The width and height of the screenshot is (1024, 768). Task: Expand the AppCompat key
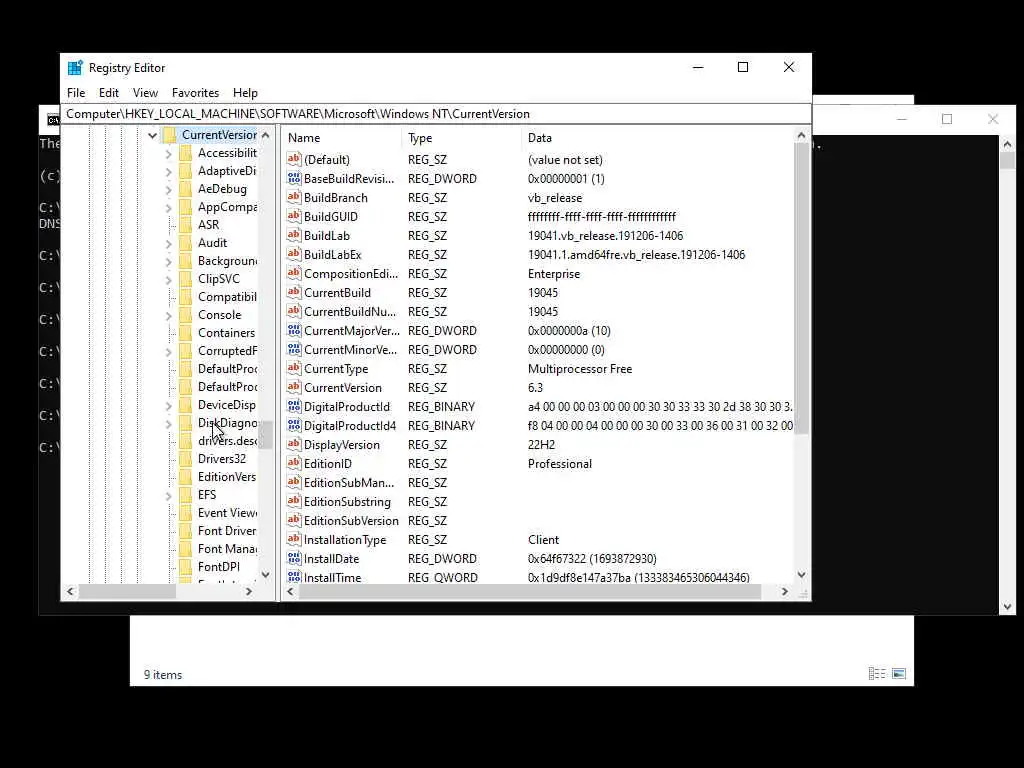[168, 208]
